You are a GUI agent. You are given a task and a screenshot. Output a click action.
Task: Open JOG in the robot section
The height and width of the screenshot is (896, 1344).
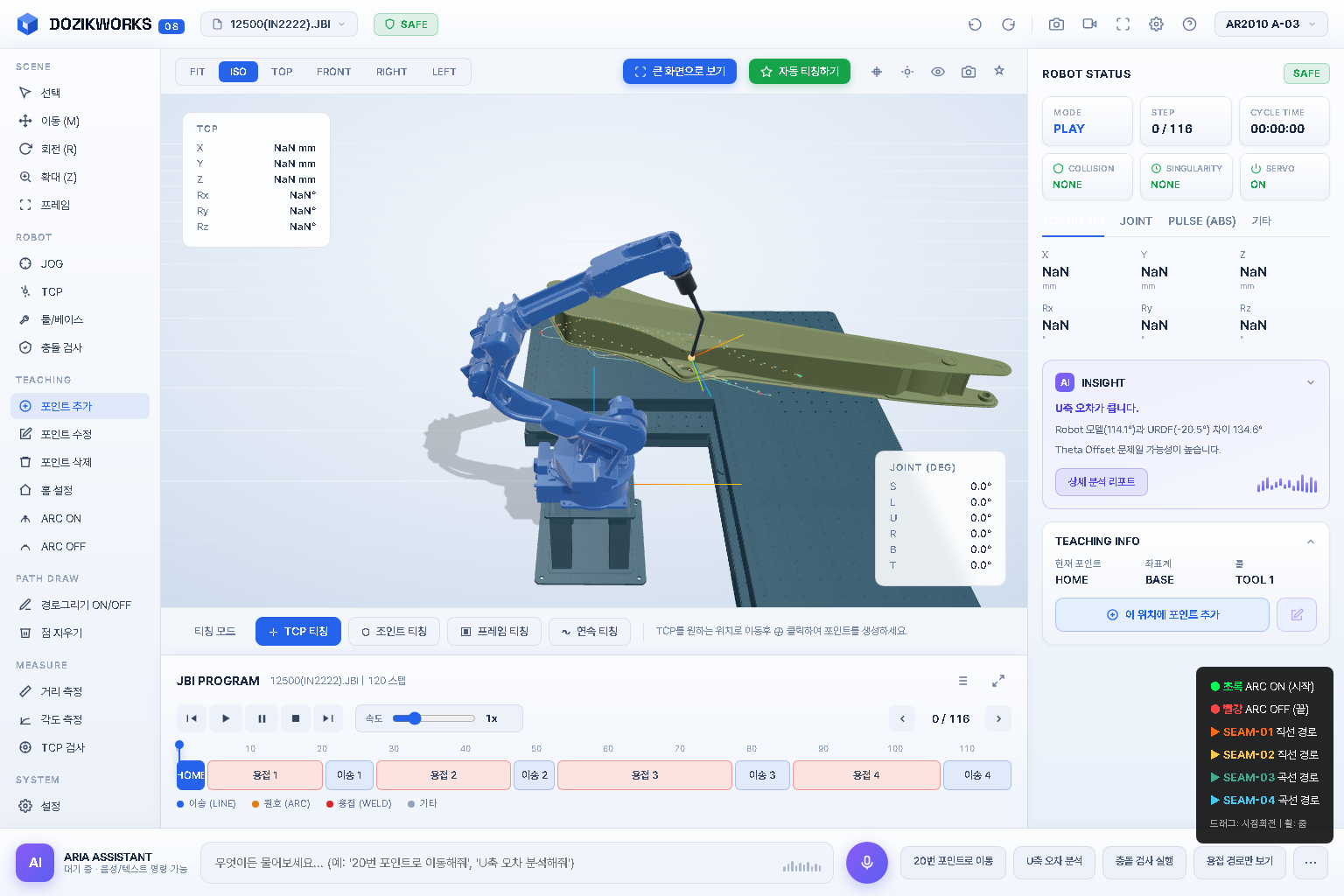(x=80, y=263)
